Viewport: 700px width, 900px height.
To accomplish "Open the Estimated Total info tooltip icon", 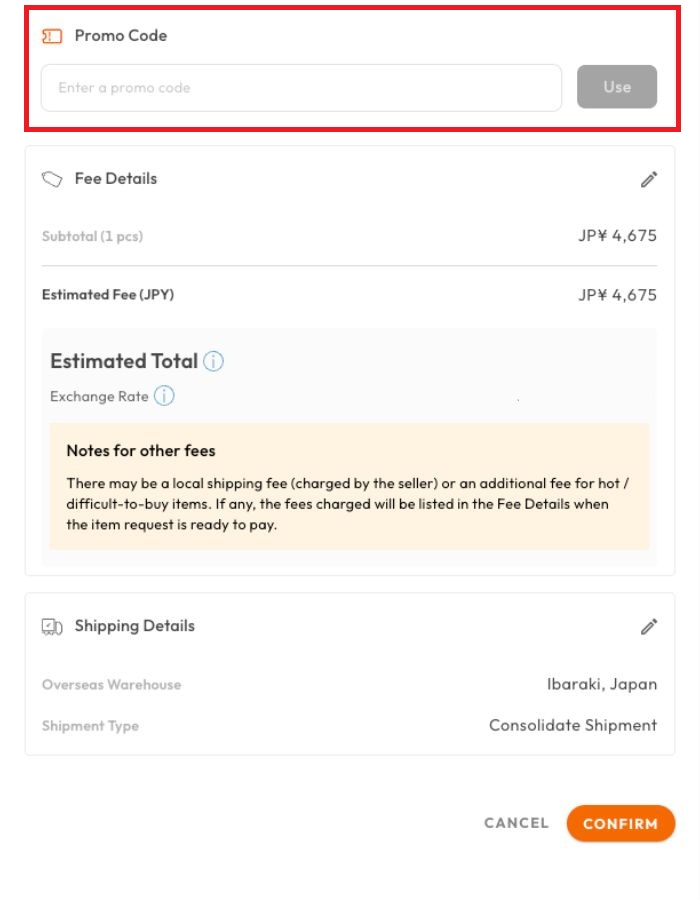I will (x=213, y=362).
